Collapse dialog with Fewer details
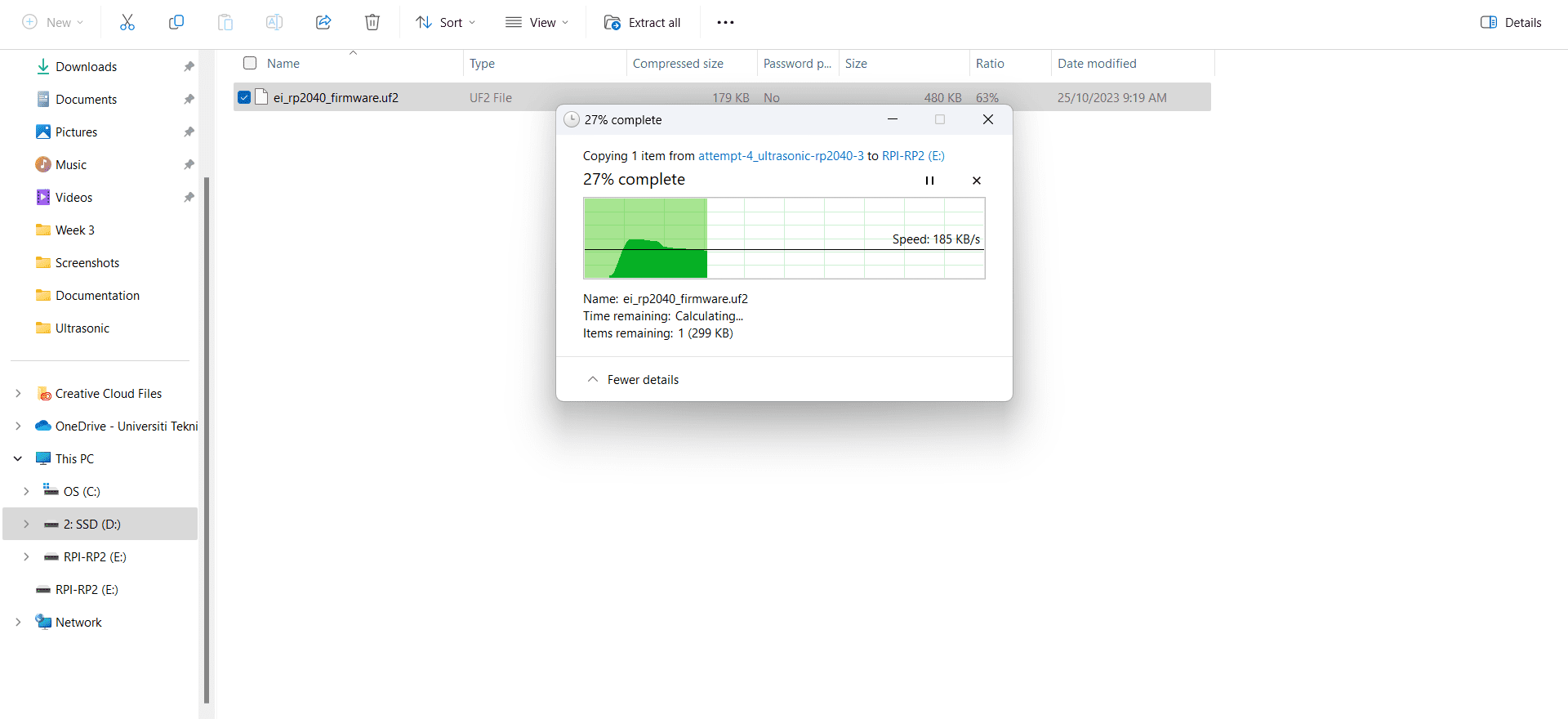Screen dimensions: 1568x719 [x=633, y=380]
